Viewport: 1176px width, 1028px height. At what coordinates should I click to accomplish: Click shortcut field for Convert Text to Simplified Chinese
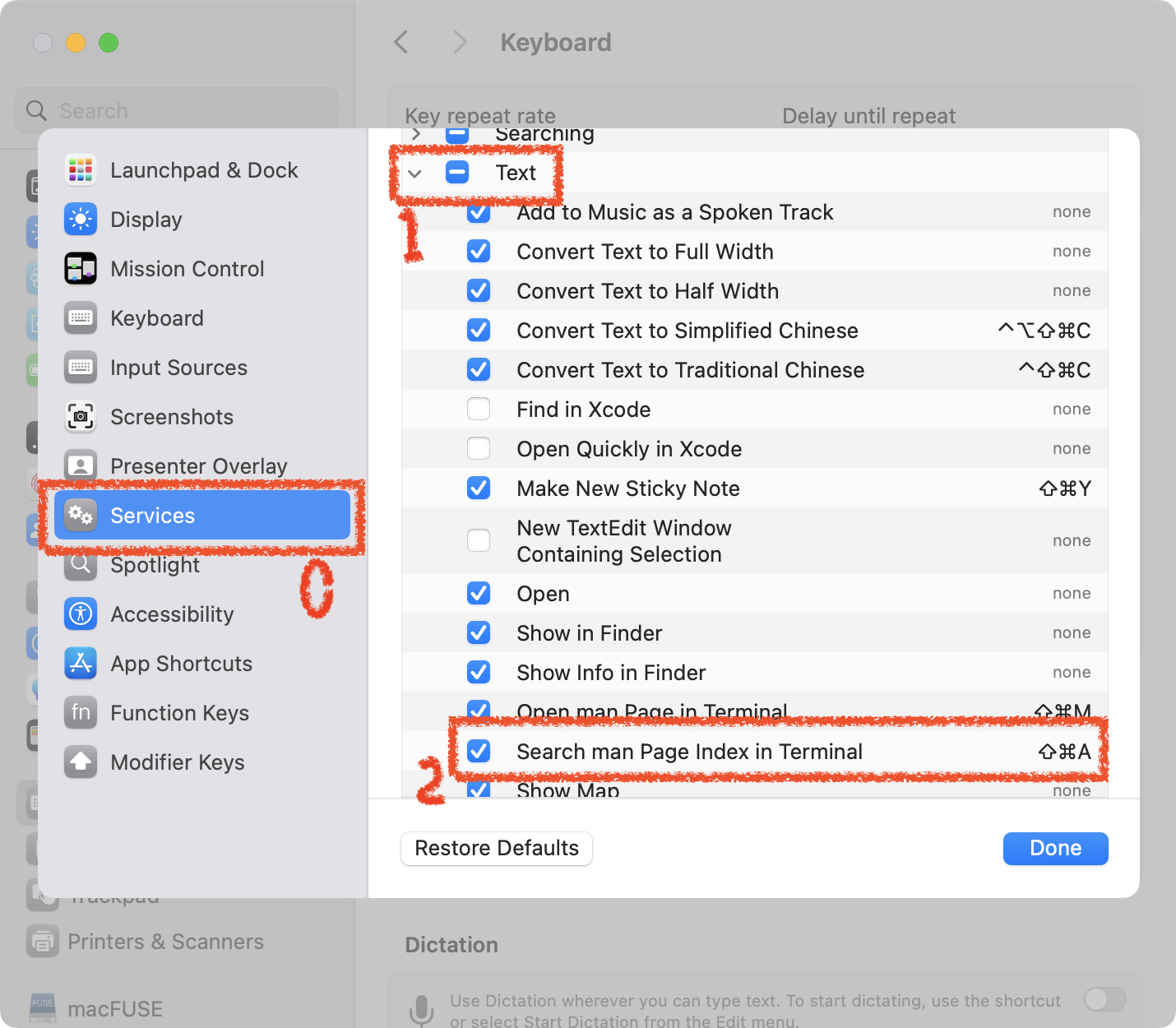click(x=1044, y=331)
